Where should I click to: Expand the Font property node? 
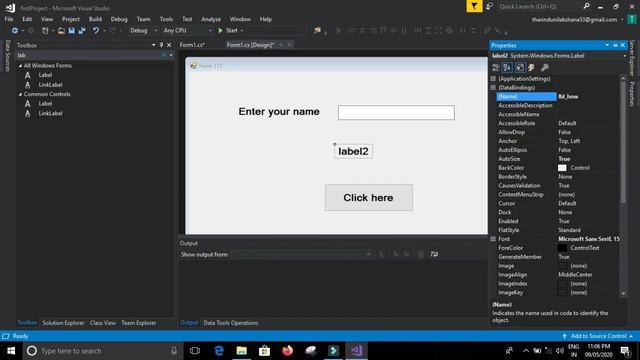[x=493, y=239]
